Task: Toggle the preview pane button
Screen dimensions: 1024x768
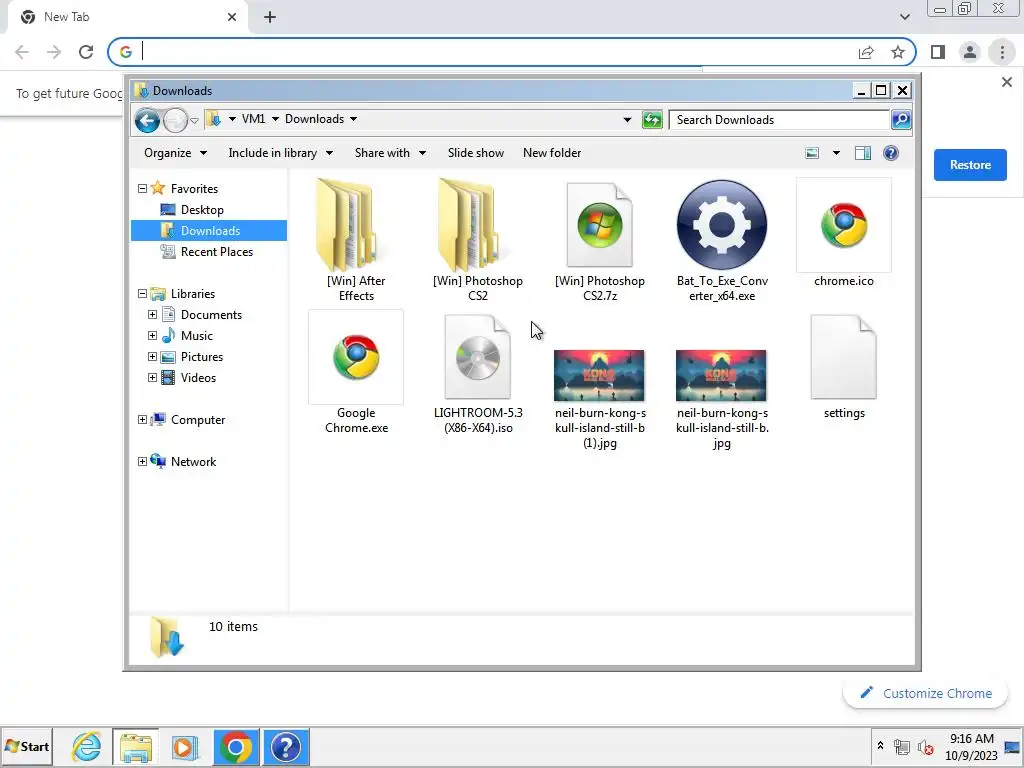Action: [863, 153]
